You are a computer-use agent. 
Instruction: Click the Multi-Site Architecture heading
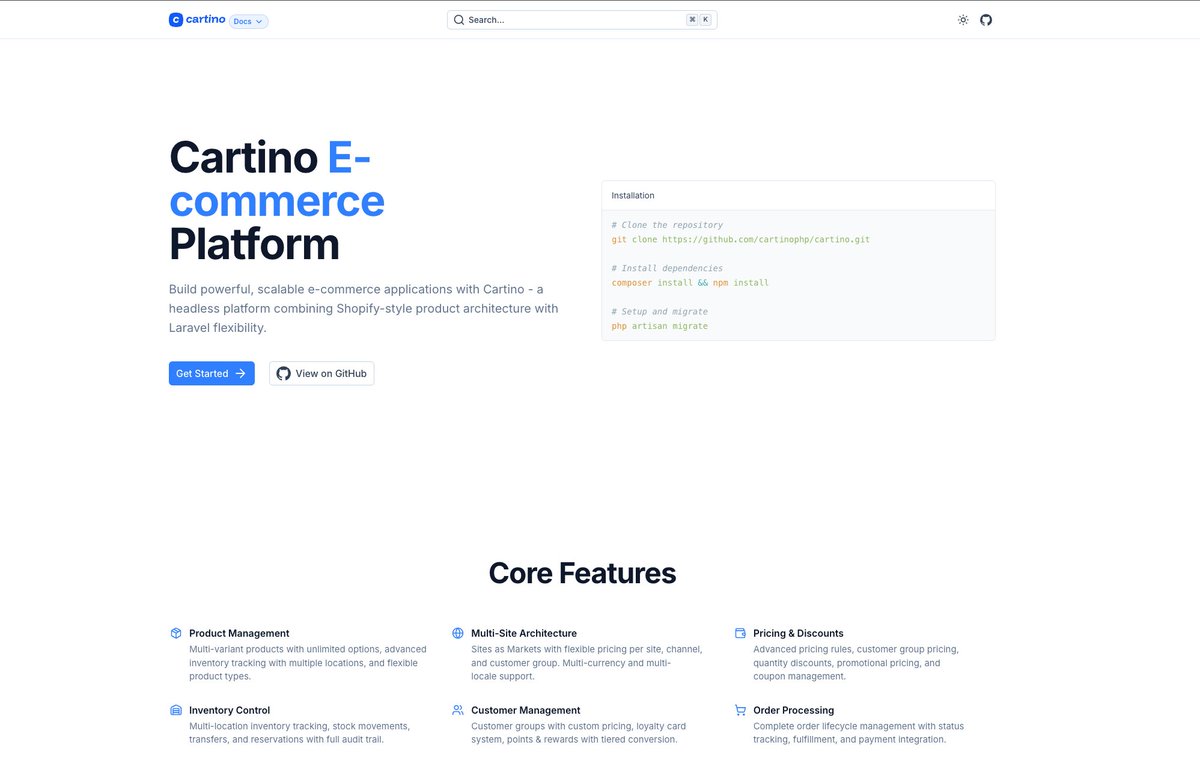pos(524,633)
